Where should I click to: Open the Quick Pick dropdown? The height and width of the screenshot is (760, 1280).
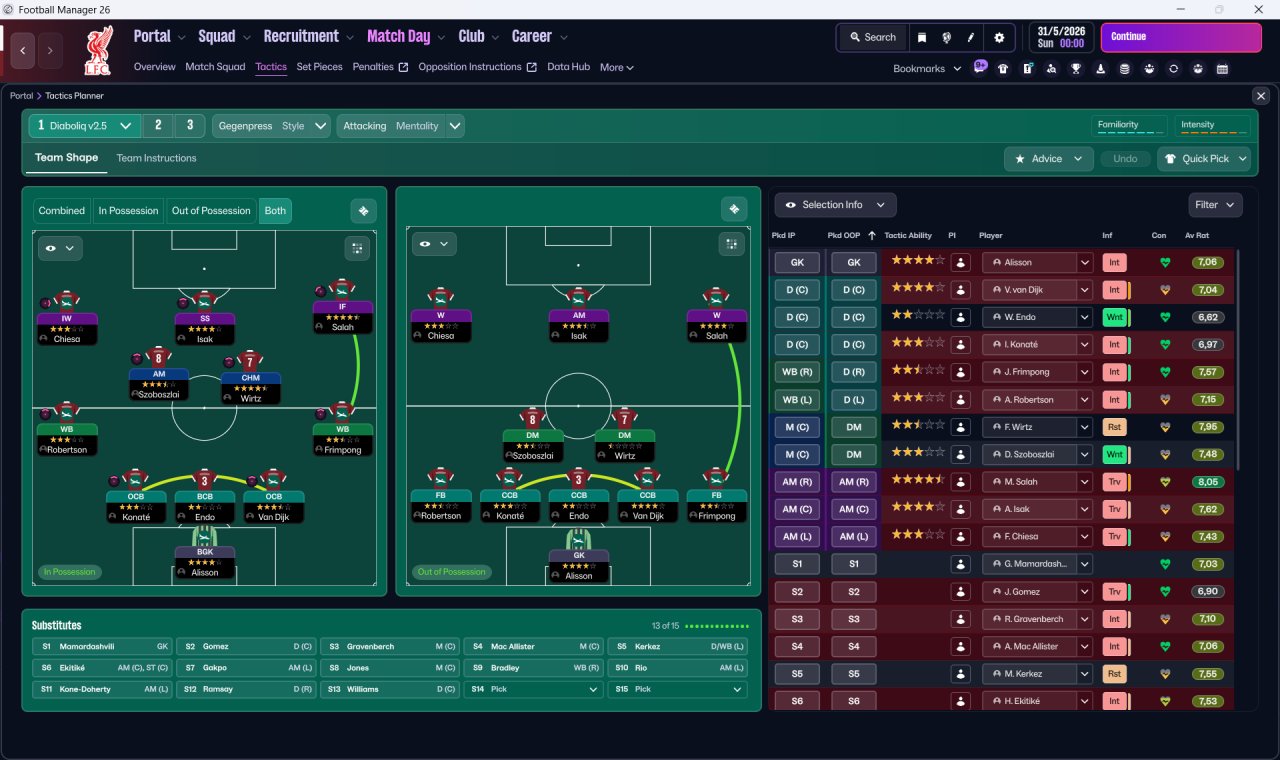[1204, 159]
